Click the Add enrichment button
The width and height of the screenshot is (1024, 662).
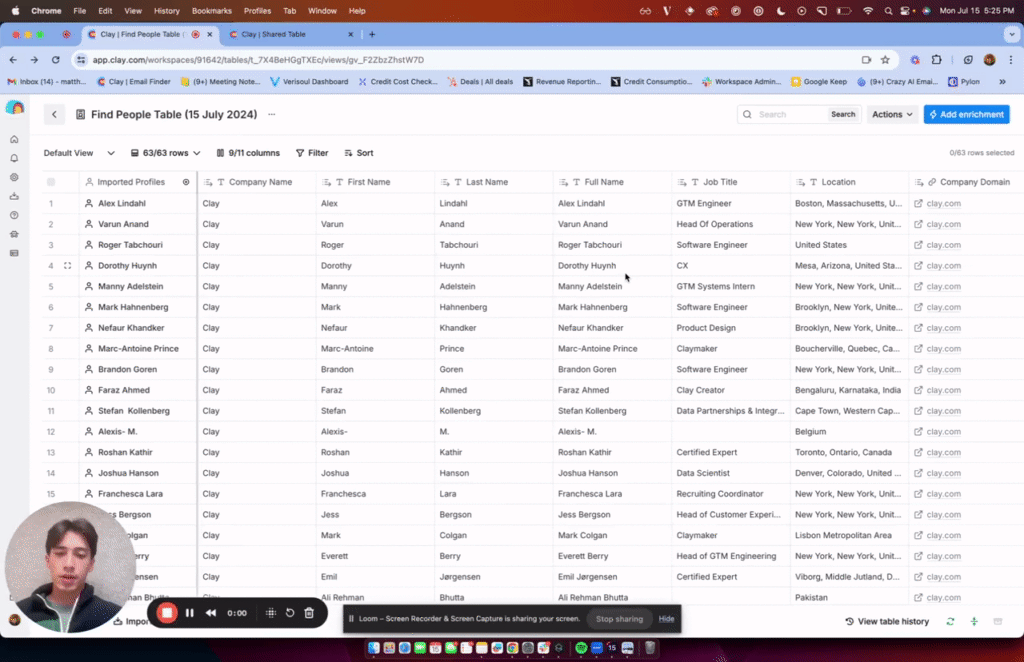click(966, 115)
